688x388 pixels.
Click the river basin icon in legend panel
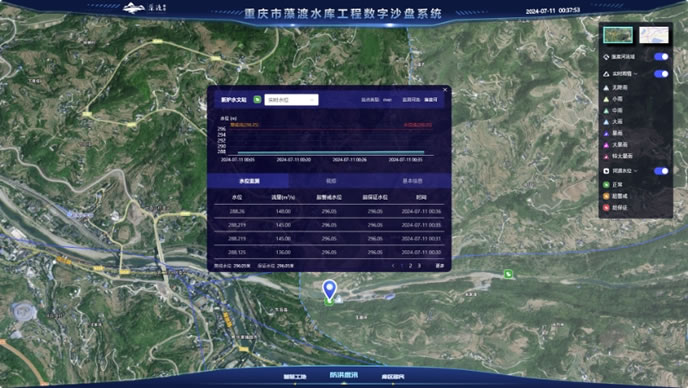606,57
